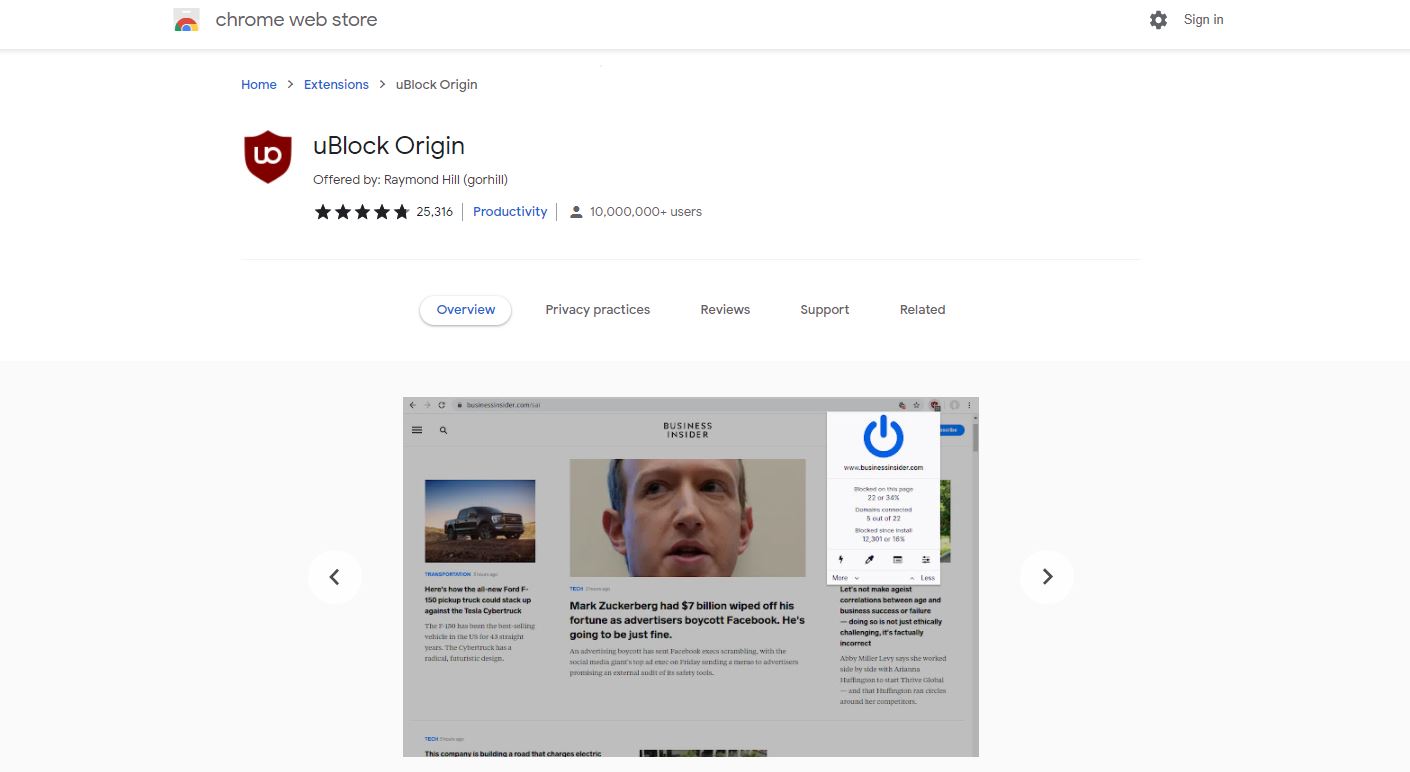This screenshot has height=772, width=1410.
Task: Click the eyedropper picker icon in popup
Action: pyautogui.click(x=869, y=559)
